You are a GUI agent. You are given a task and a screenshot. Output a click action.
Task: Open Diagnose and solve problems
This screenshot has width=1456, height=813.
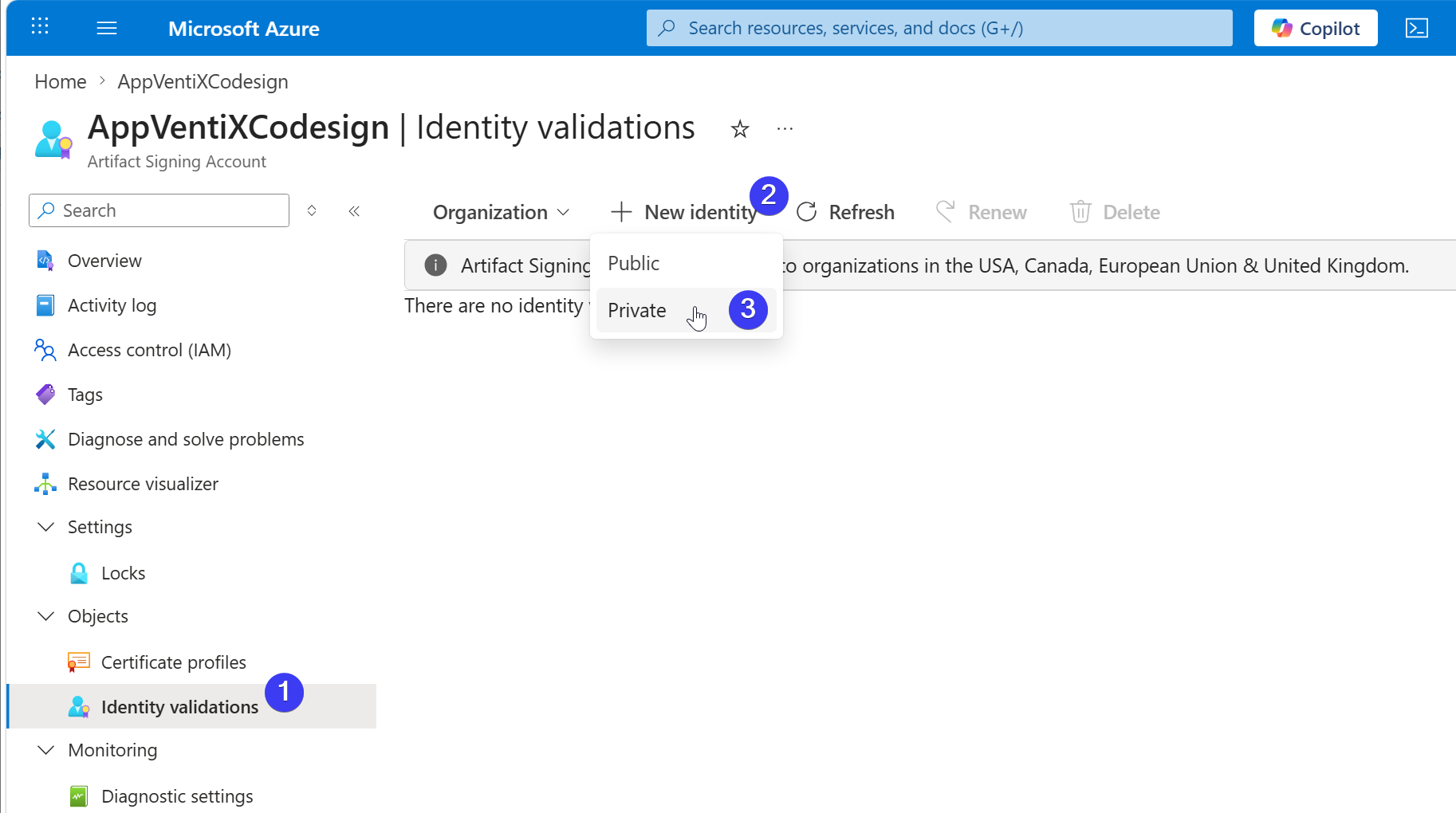tap(186, 439)
